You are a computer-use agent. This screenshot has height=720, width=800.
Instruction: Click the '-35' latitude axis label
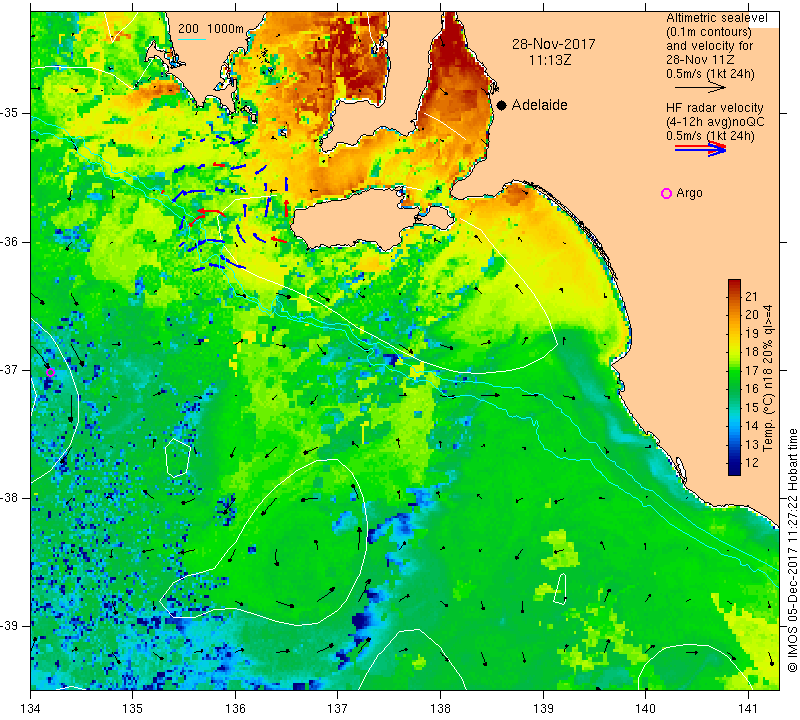click(x=9, y=113)
